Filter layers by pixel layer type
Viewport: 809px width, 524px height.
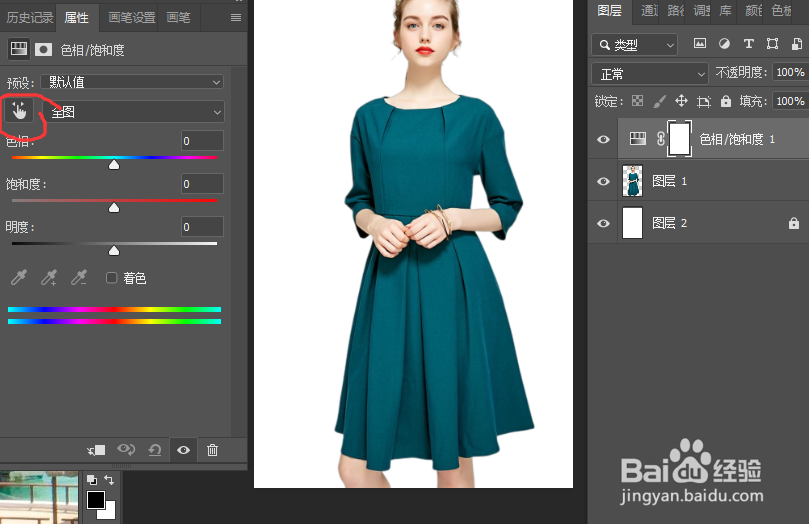pos(700,44)
